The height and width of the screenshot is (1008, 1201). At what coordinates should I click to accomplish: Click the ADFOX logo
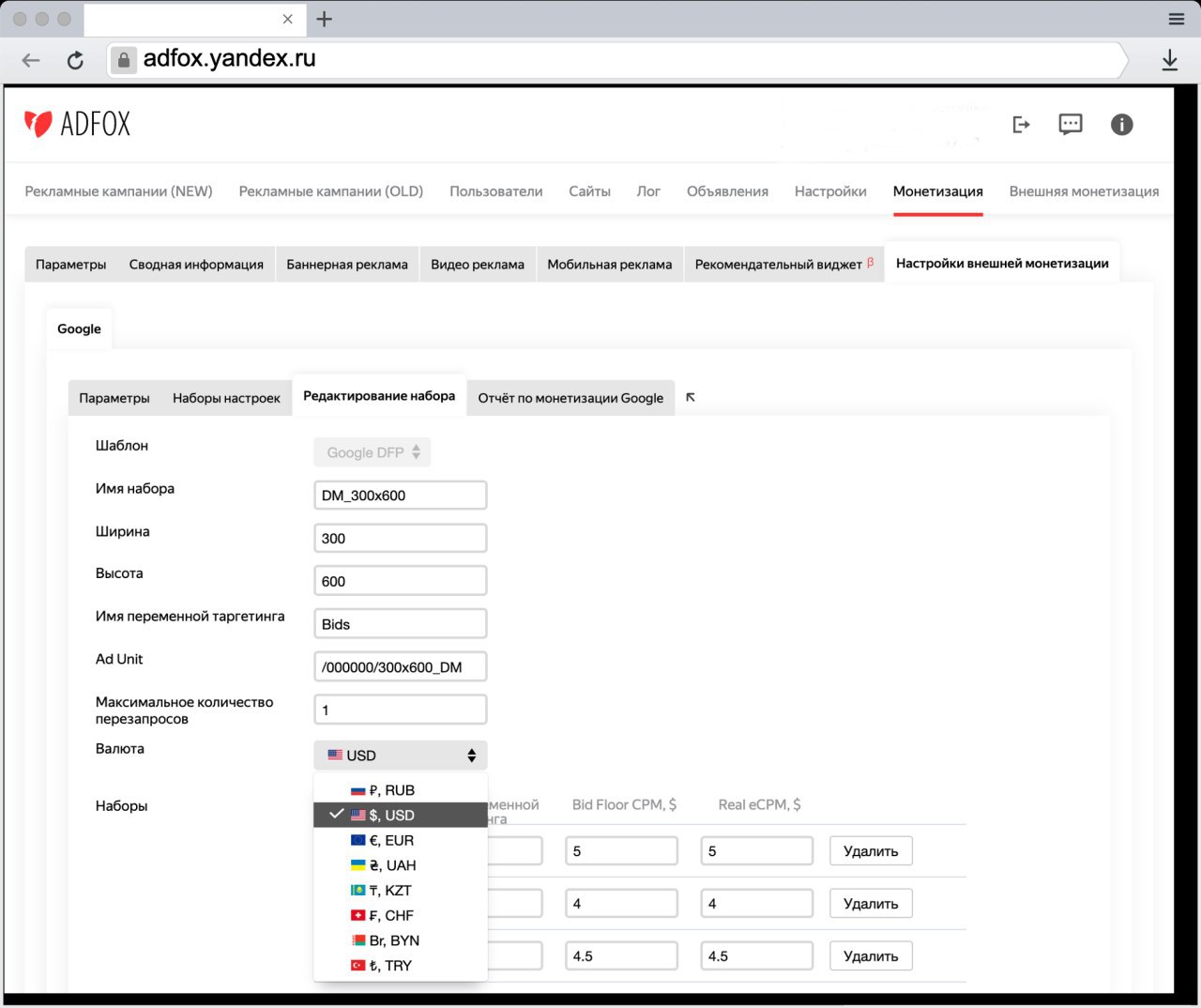click(x=77, y=124)
